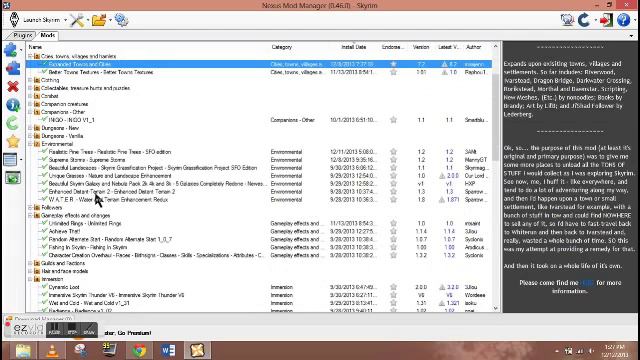Toggle the Unlimited Rings checkmark
The width and height of the screenshot is (640, 360).
click(44, 223)
